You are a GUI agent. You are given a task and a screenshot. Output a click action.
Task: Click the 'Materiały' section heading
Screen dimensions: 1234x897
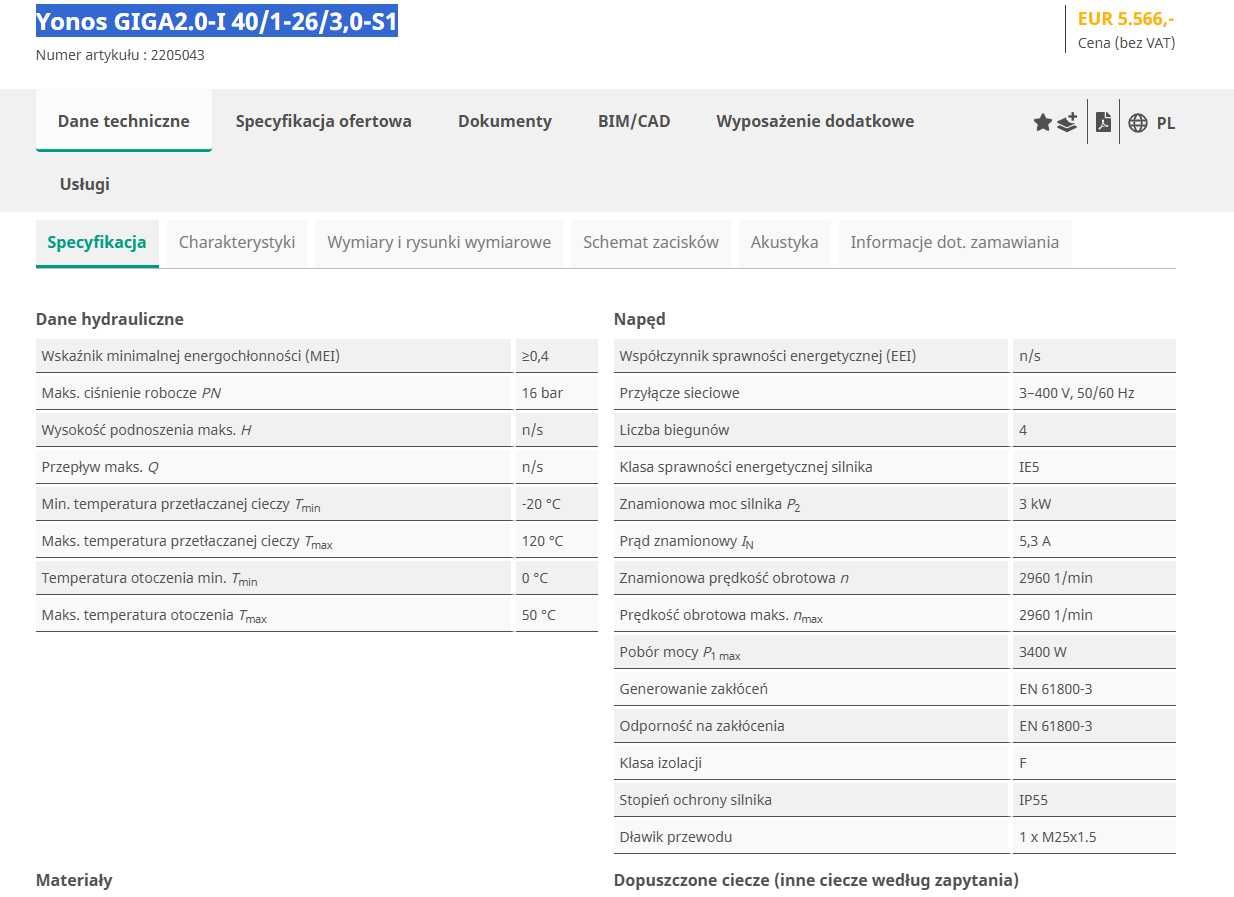(74, 880)
